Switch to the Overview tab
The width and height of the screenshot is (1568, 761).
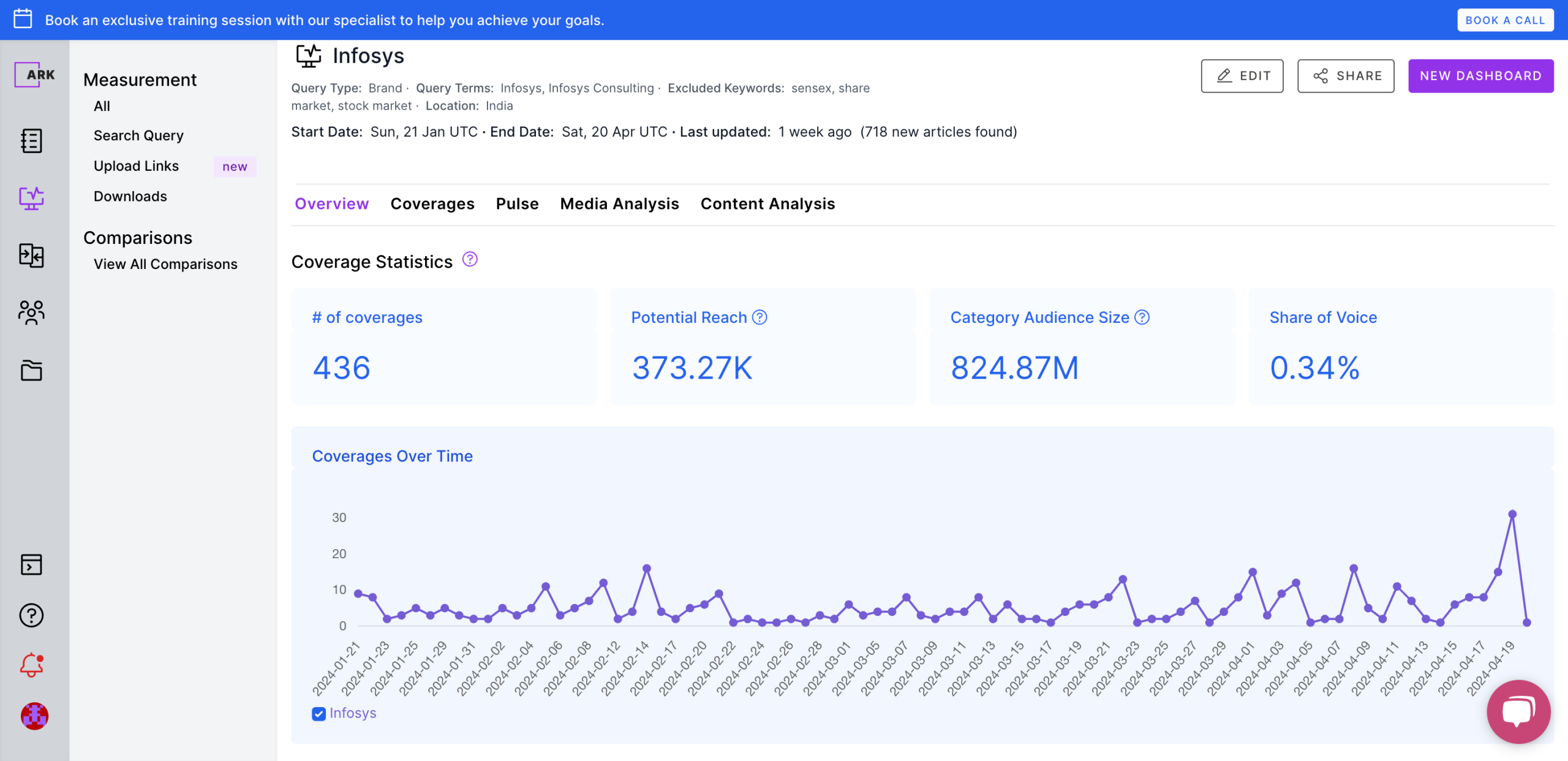(332, 204)
